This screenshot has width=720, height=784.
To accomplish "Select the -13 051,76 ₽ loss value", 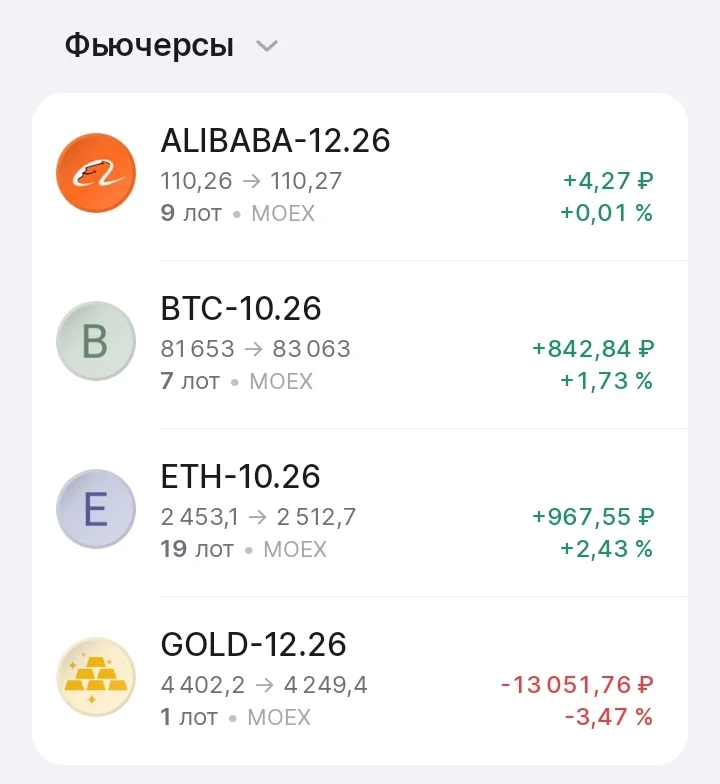I will pos(577,684).
